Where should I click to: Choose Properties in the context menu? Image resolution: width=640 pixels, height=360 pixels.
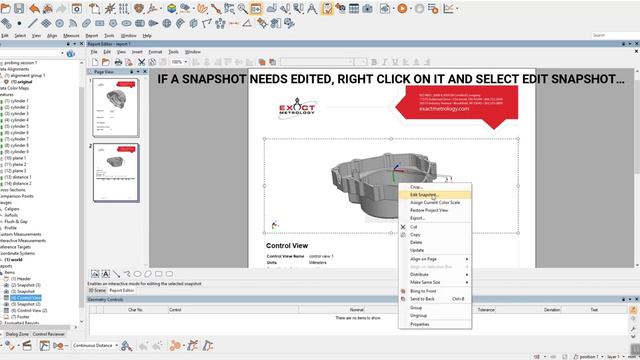(x=435, y=324)
